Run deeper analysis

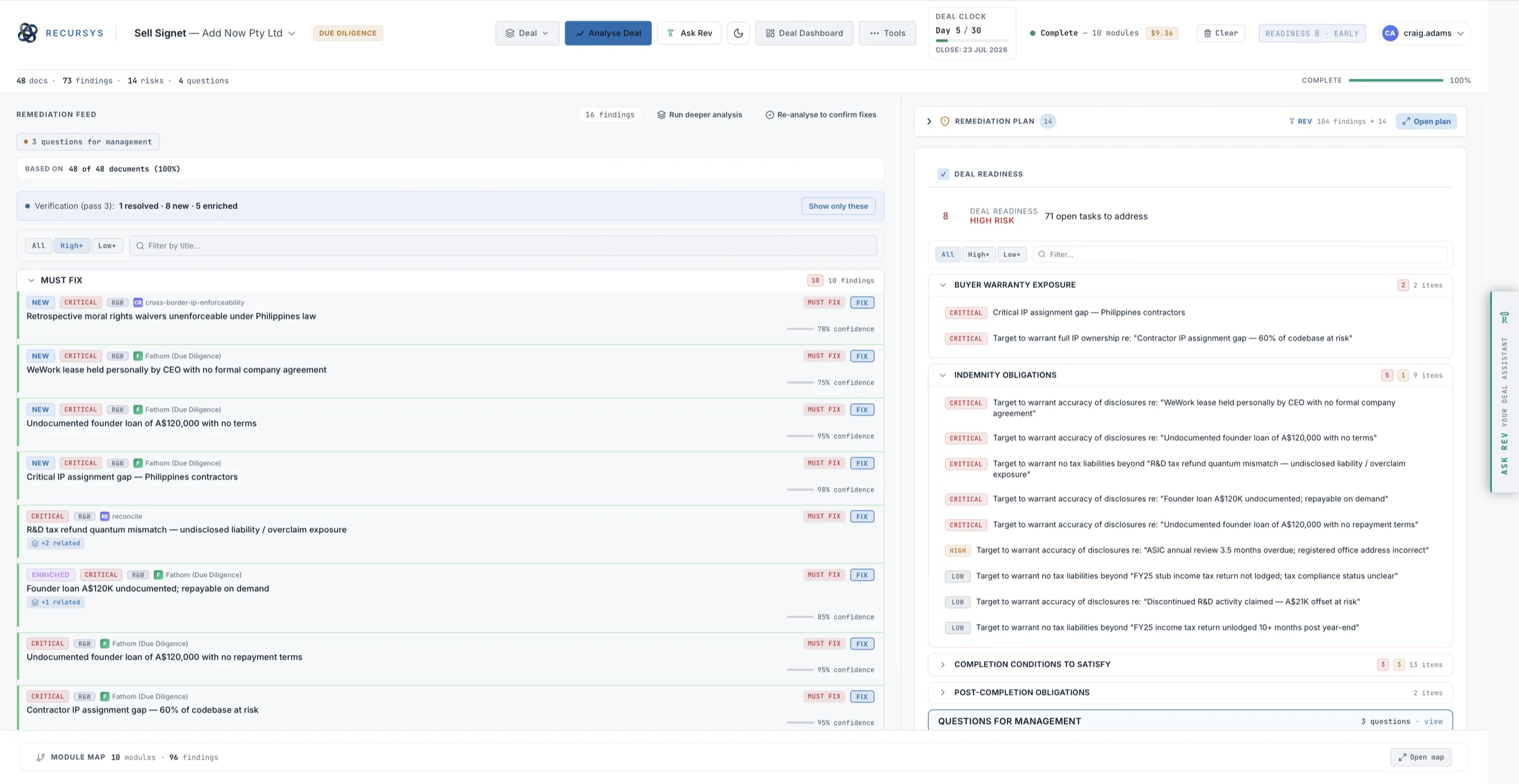[x=699, y=115]
